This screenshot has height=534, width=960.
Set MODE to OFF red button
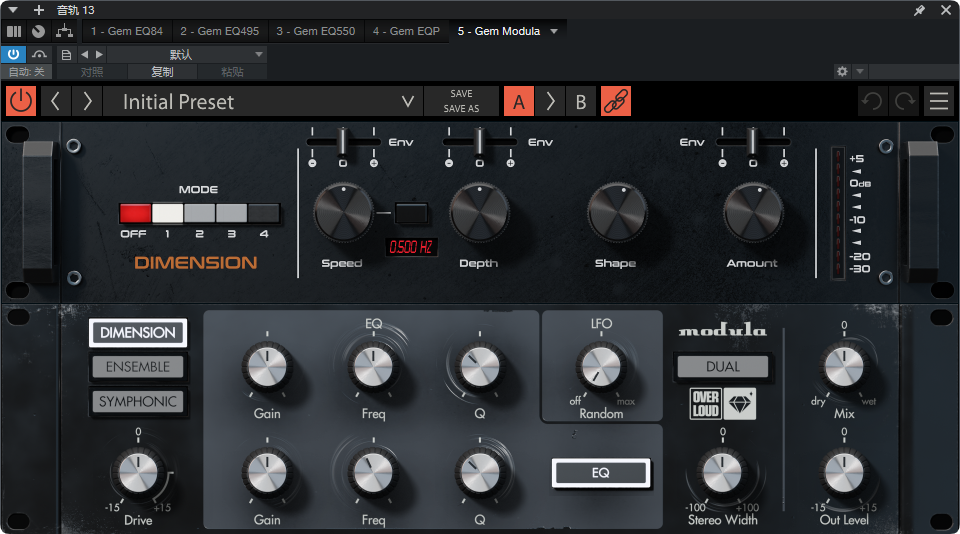tap(135, 213)
